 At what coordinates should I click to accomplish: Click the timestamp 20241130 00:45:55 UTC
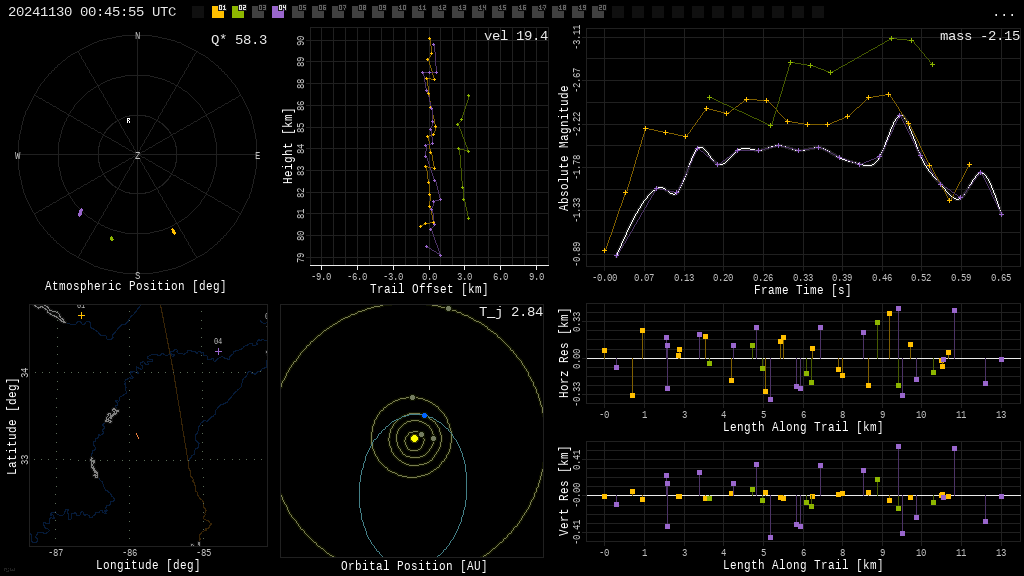pos(92,12)
